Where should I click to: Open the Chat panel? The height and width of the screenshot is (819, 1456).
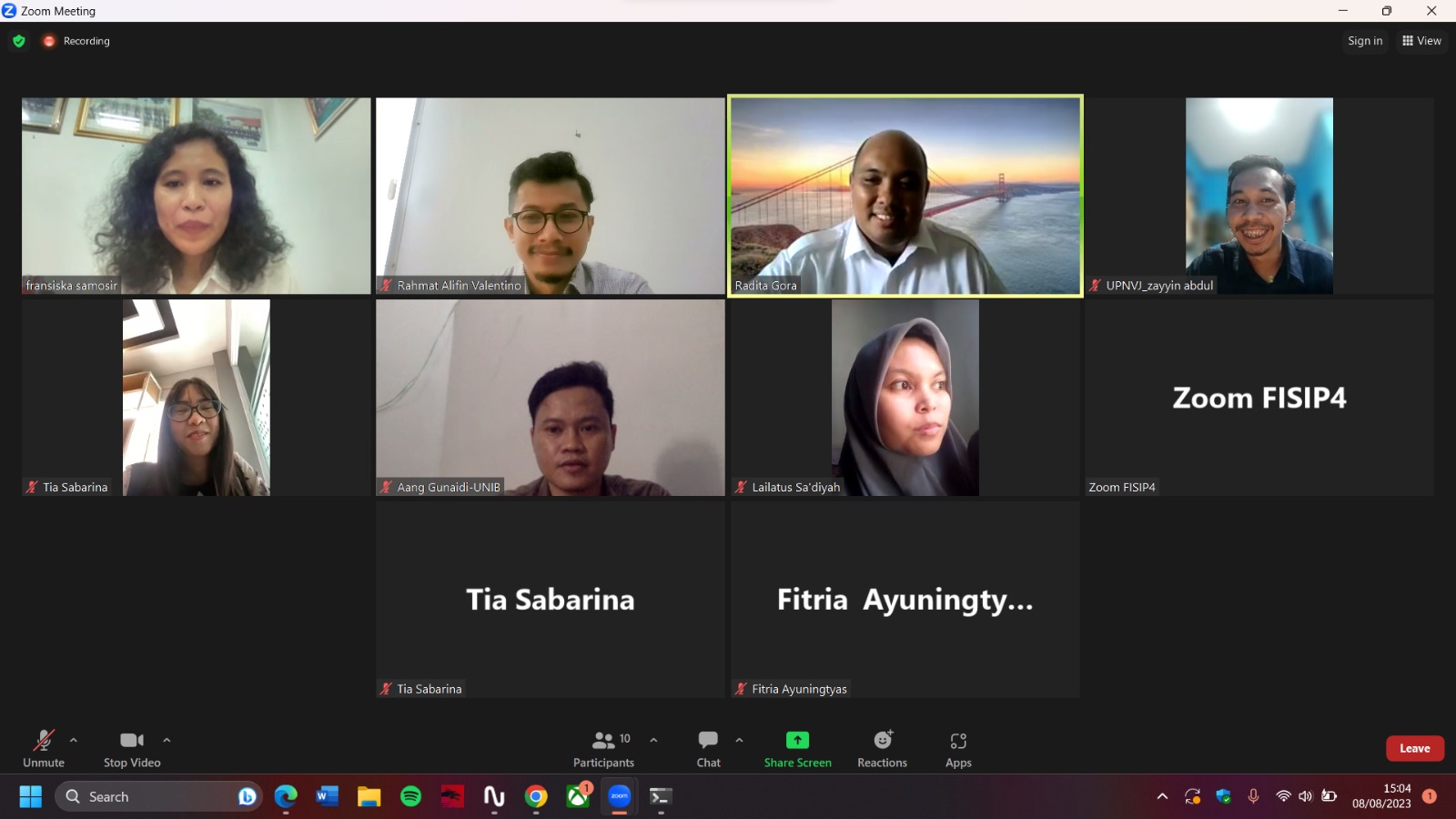click(708, 749)
